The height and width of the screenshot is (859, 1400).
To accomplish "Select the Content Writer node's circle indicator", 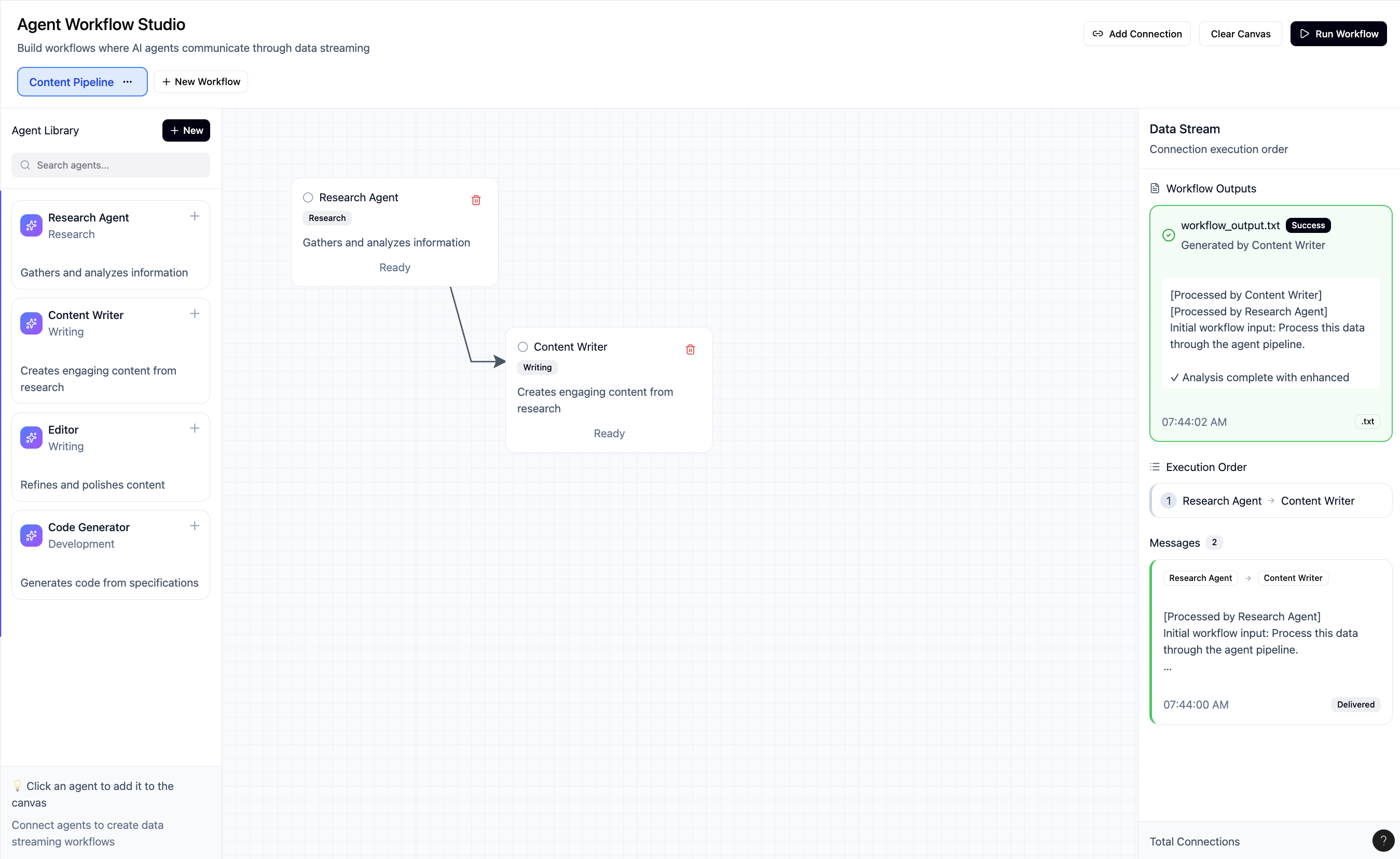I will pos(523,347).
